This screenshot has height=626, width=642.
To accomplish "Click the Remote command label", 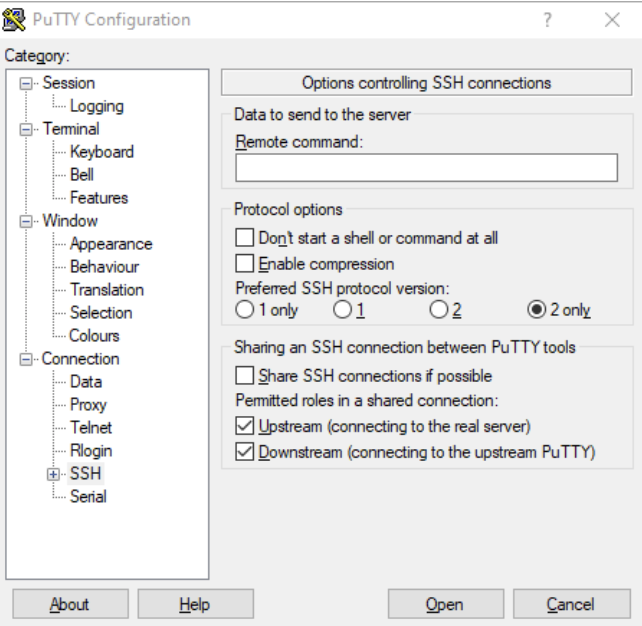I will (299, 142).
